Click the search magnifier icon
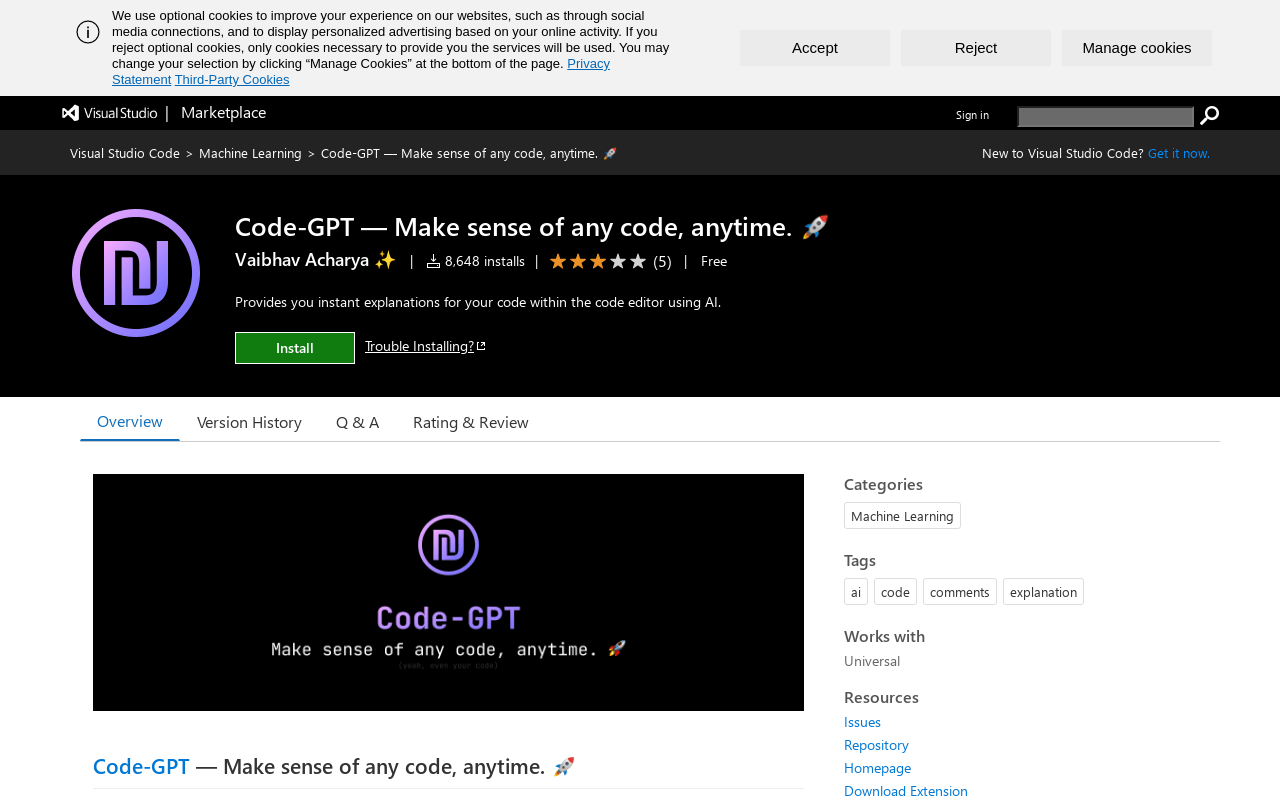Screen dimensions: 1280x800 (x=1209, y=116)
